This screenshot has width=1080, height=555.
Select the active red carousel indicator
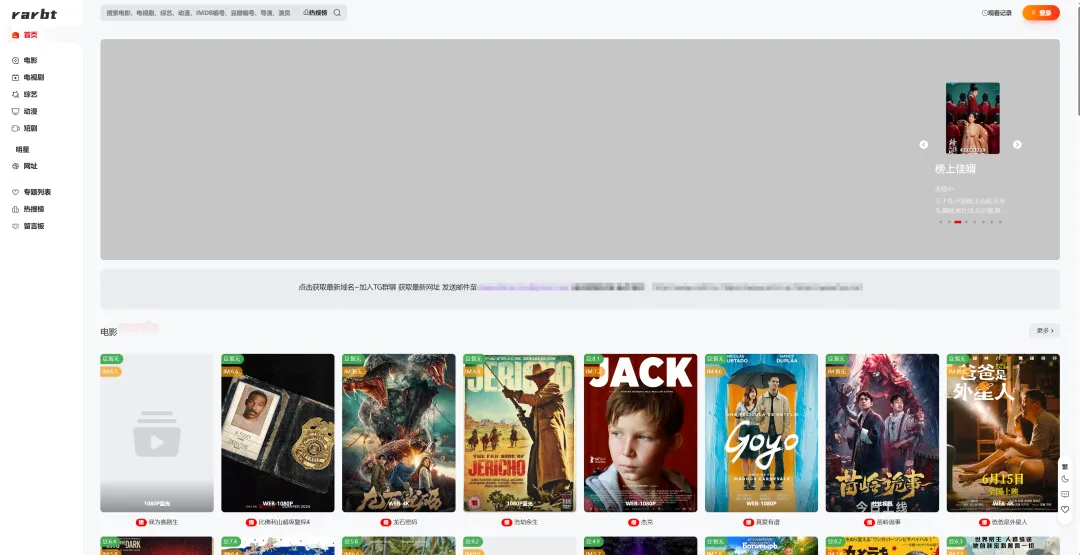[957, 222]
